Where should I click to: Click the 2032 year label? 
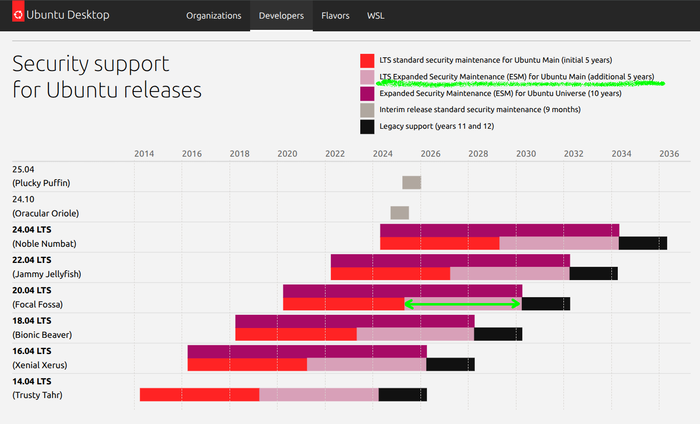coord(574,154)
